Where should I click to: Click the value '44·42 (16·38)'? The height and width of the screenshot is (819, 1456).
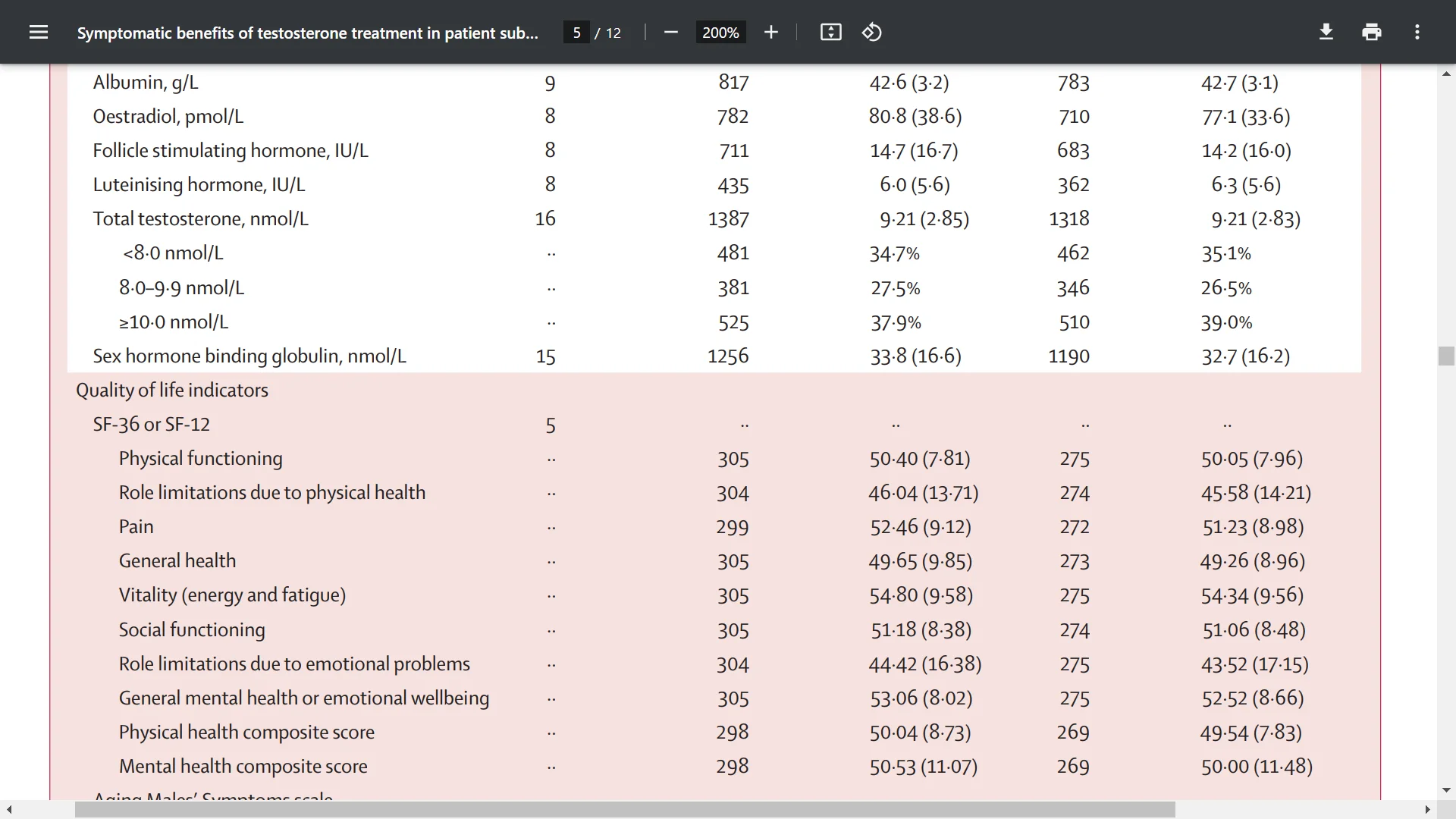pos(925,664)
